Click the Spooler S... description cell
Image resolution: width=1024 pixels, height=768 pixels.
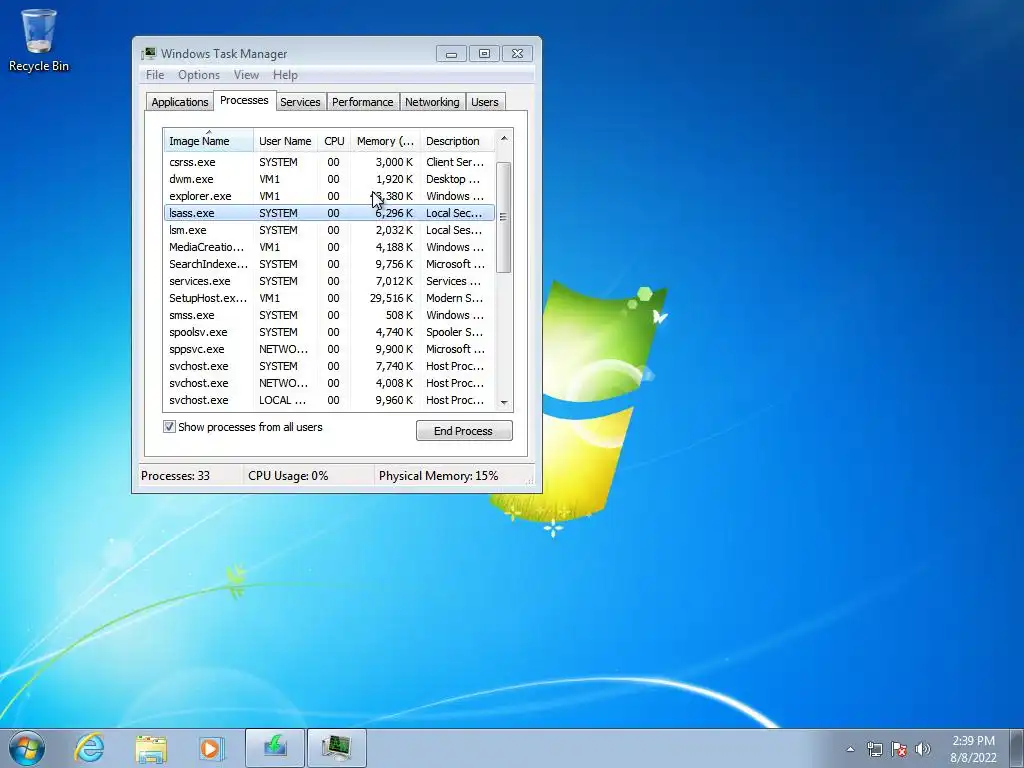pos(455,332)
